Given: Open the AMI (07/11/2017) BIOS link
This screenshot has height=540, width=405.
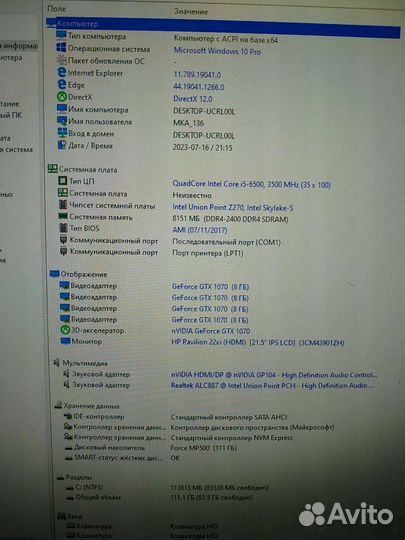Looking at the screenshot, I should click(x=200, y=230).
